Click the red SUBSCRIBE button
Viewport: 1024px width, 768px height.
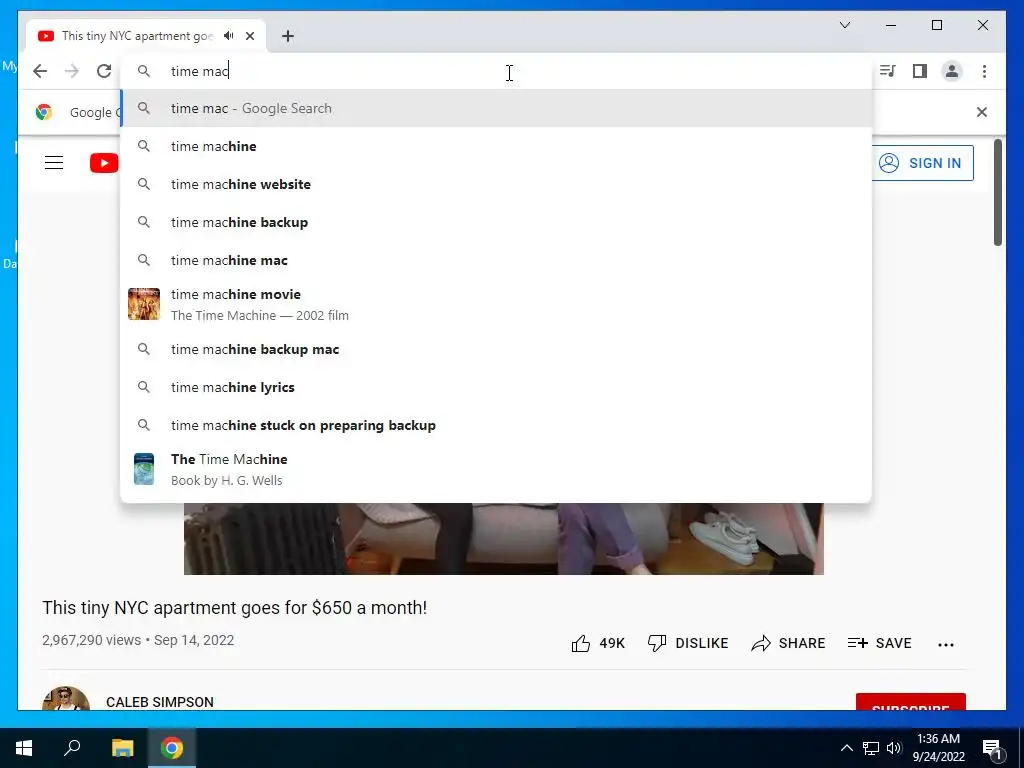pos(910,702)
